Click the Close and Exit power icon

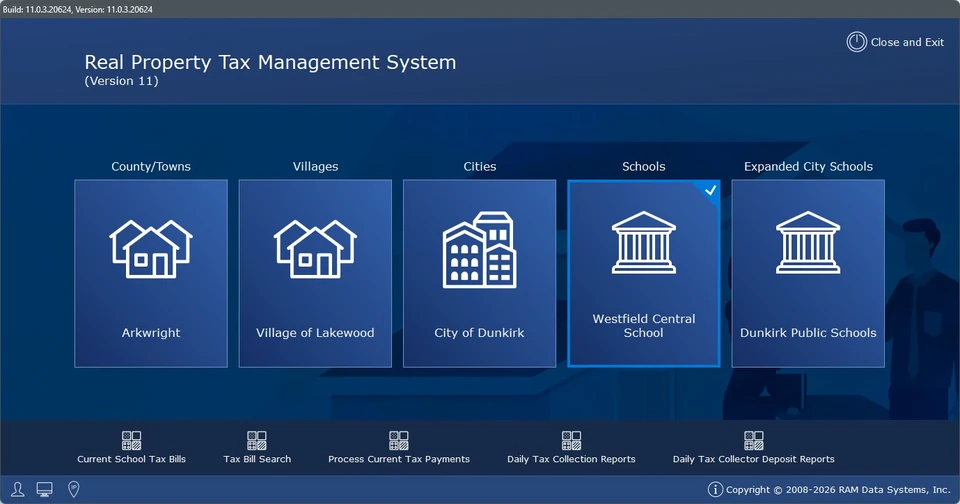pos(857,42)
